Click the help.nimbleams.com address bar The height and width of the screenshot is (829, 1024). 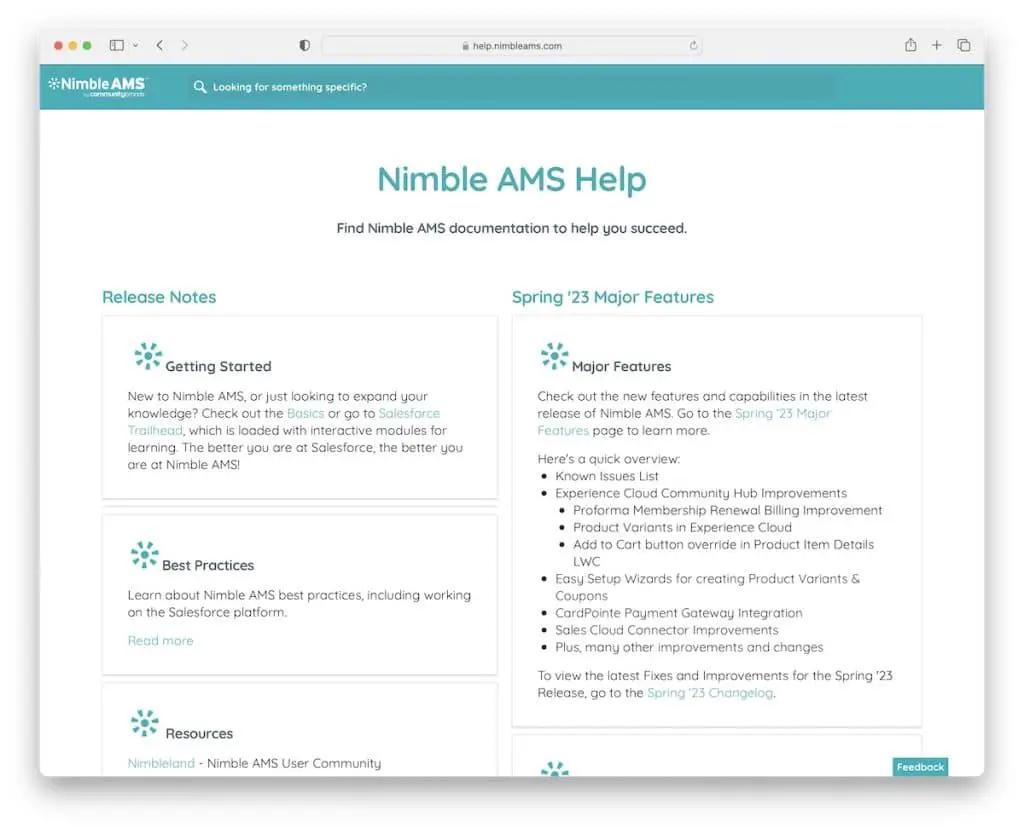(x=511, y=46)
